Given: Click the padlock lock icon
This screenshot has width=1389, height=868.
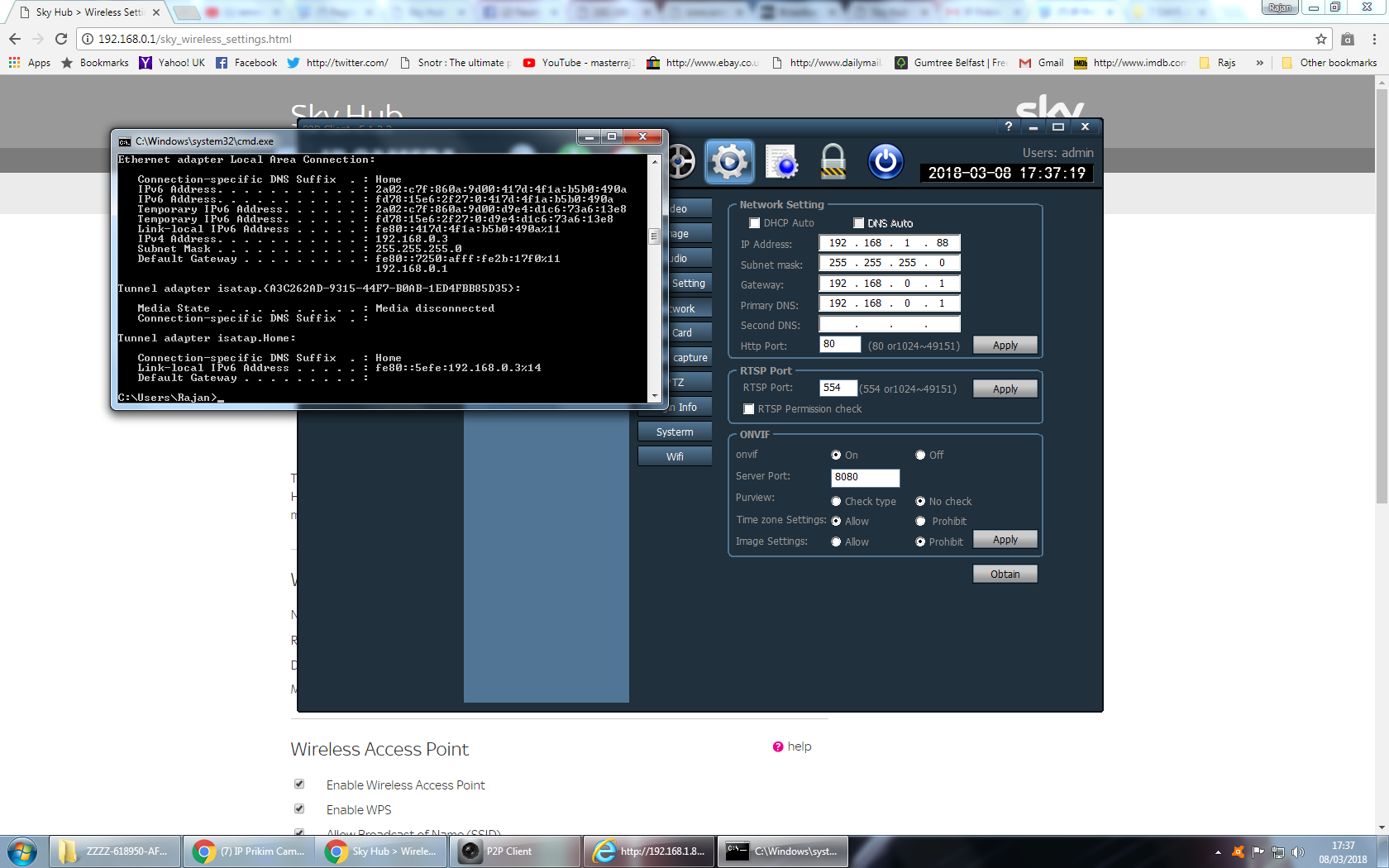Looking at the screenshot, I should pos(833,161).
